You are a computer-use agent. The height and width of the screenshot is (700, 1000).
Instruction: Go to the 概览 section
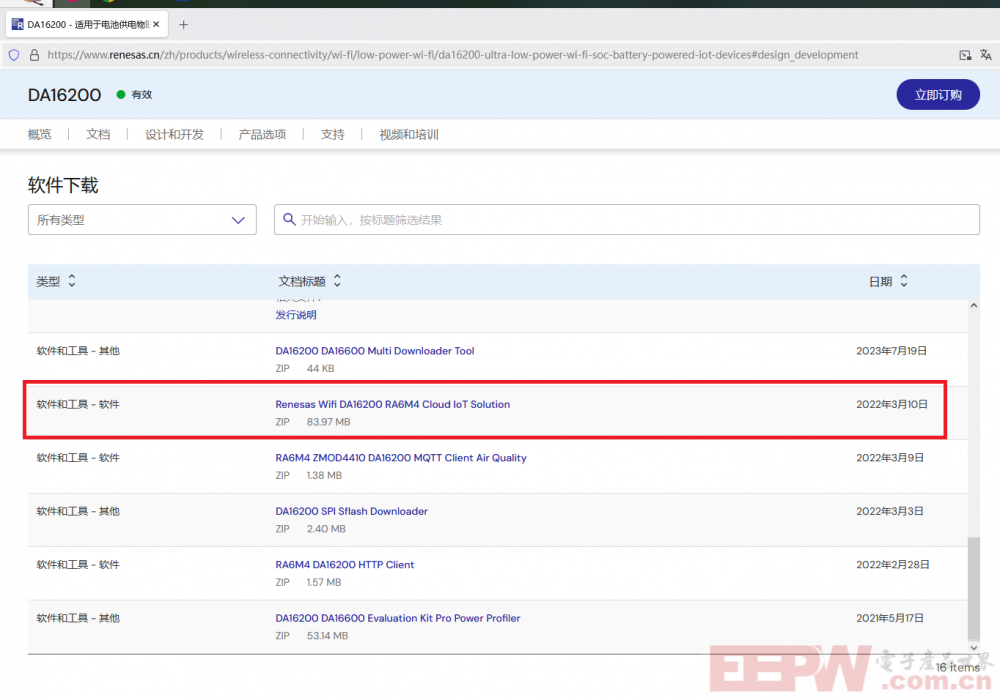[x=40, y=135]
